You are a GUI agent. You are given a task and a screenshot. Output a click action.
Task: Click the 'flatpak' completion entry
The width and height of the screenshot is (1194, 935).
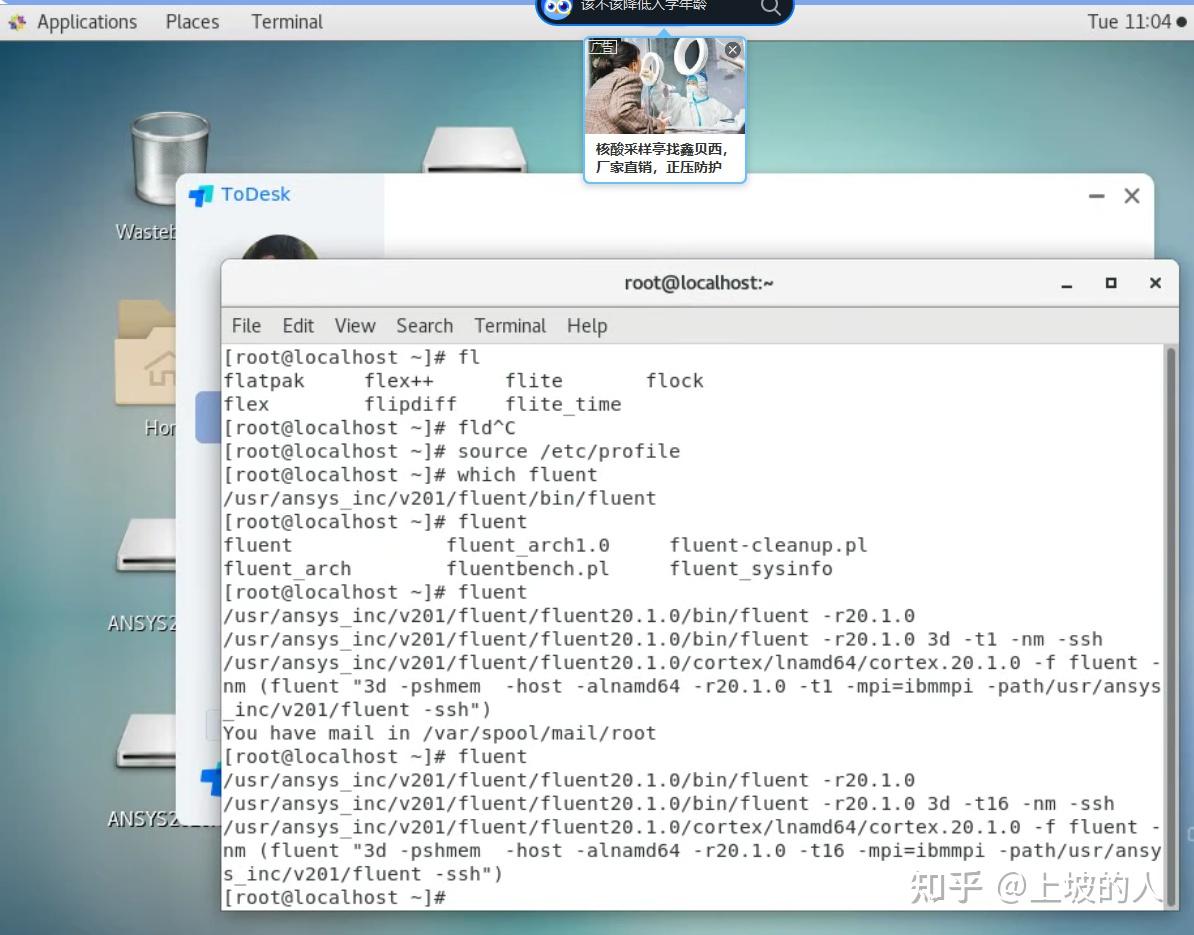[264, 381]
